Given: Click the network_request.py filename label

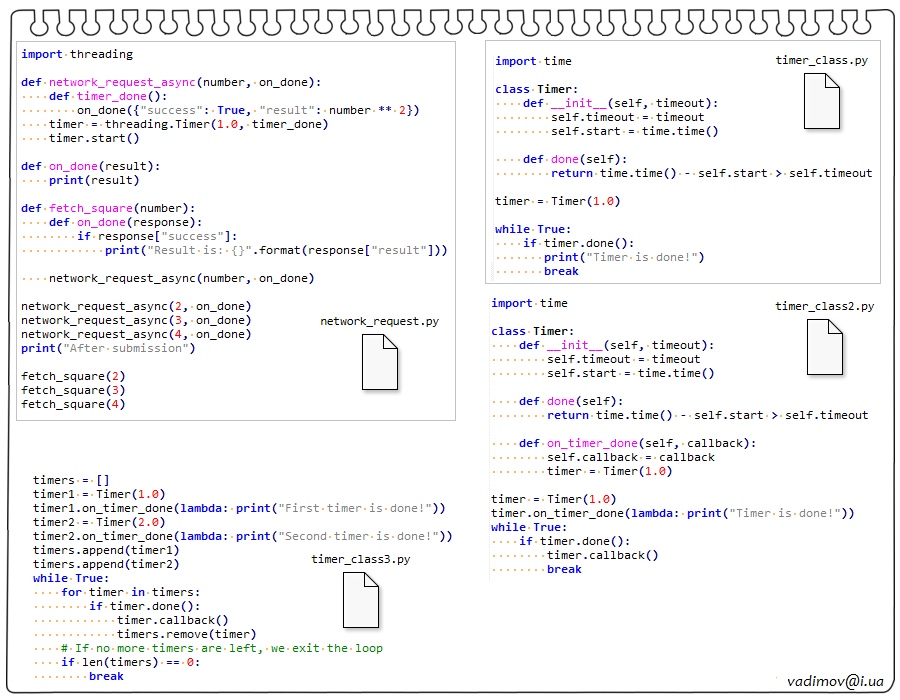Looking at the screenshot, I should point(379,321).
